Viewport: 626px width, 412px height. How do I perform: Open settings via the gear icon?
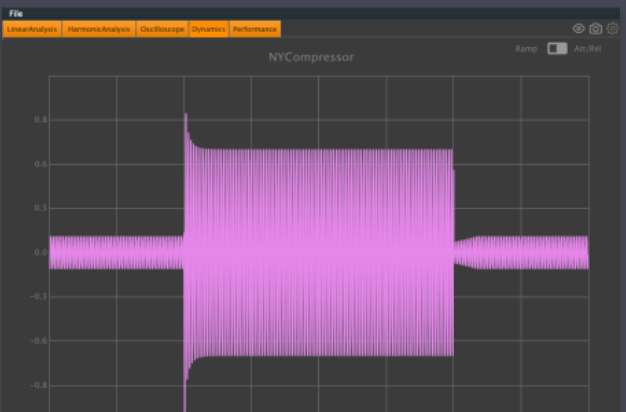612,29
